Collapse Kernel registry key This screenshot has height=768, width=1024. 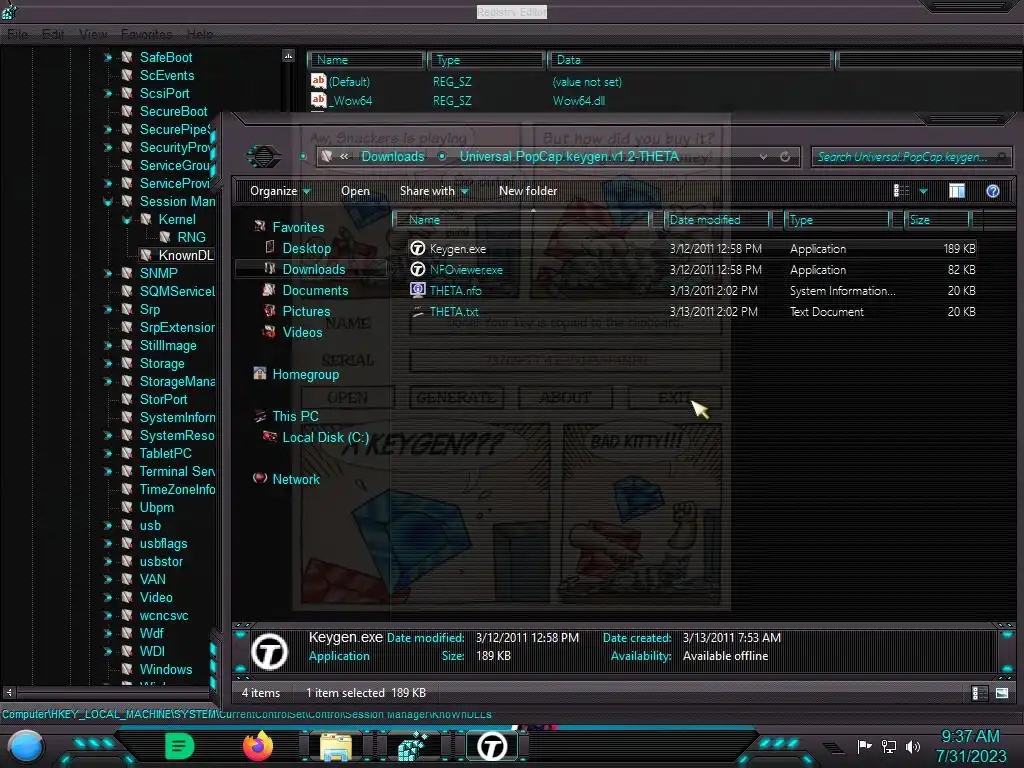point(127,220)
